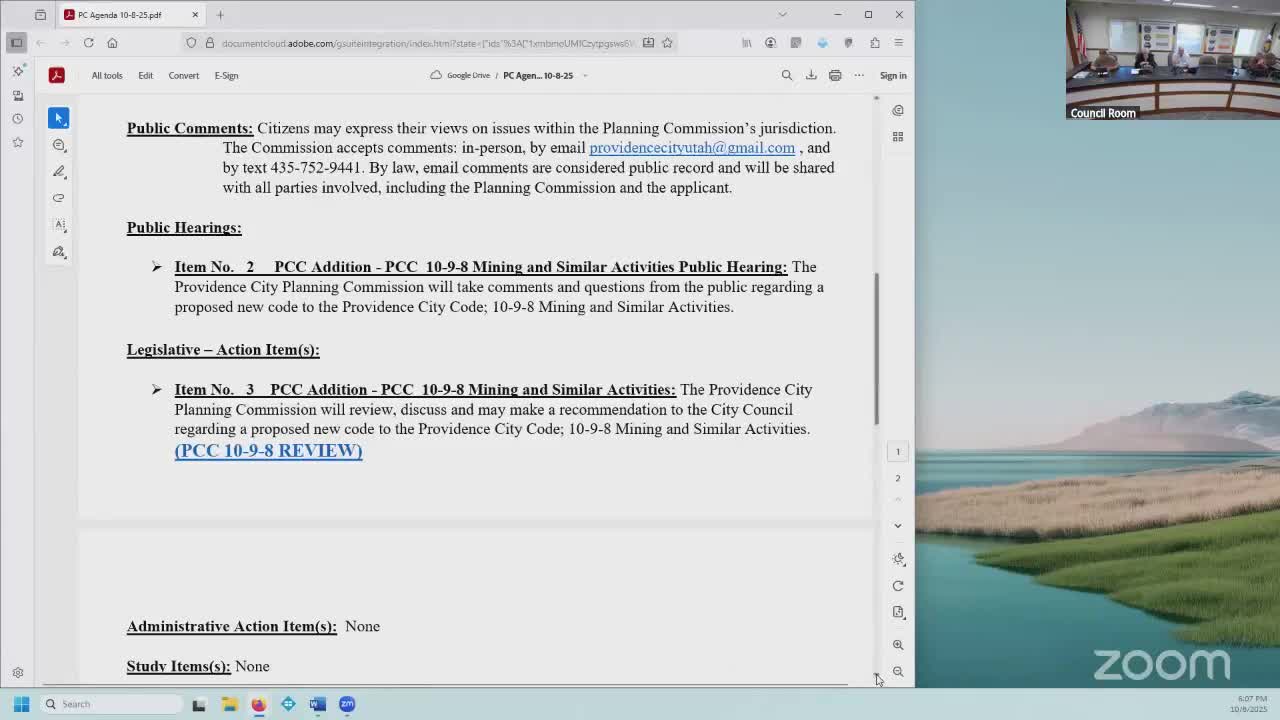The height and width of the screenshot is (720, 1280).
Task: Open the PCC 10-9-8 REVIEW link
Action: (268, 450)
